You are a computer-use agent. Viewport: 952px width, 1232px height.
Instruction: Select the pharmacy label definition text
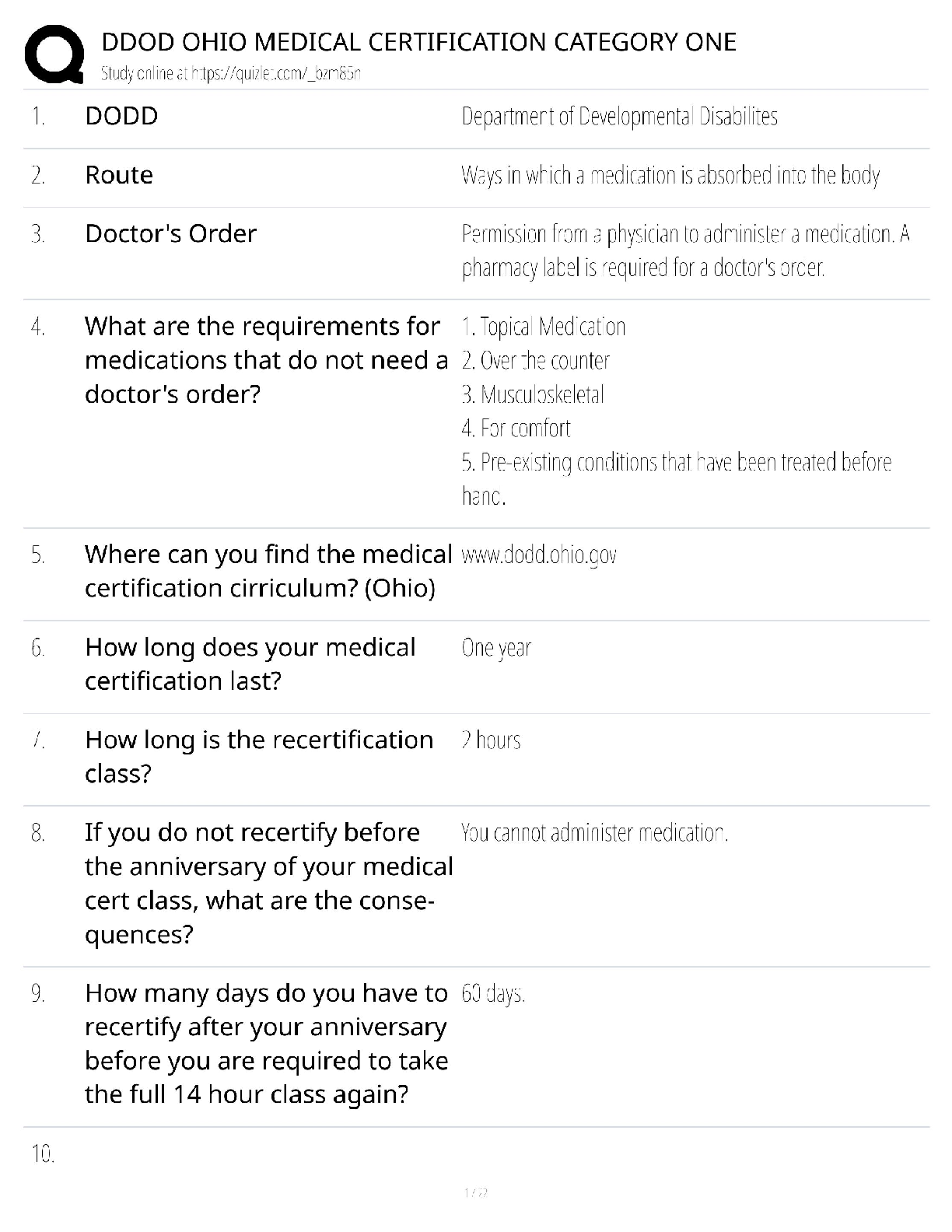point(685,250)
